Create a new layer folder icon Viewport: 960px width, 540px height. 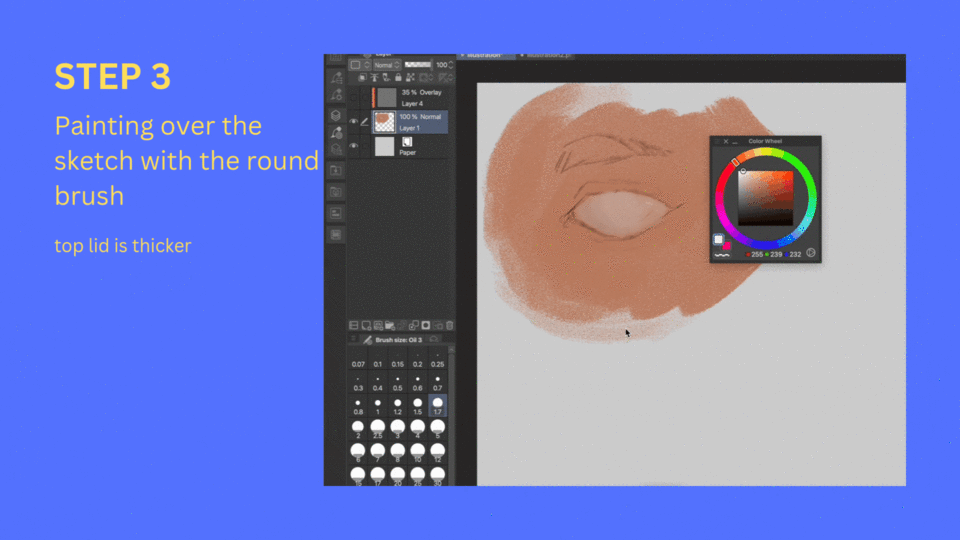pos(390,325)
